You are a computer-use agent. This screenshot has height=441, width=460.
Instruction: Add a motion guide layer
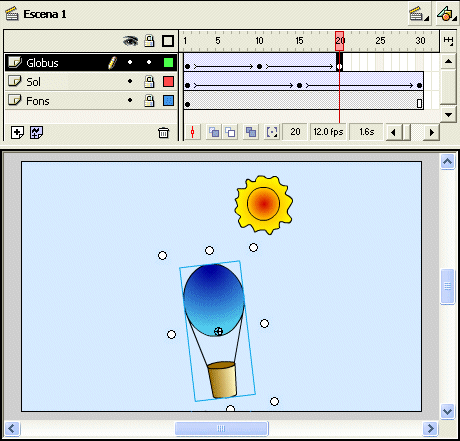(x=36, y=132)
